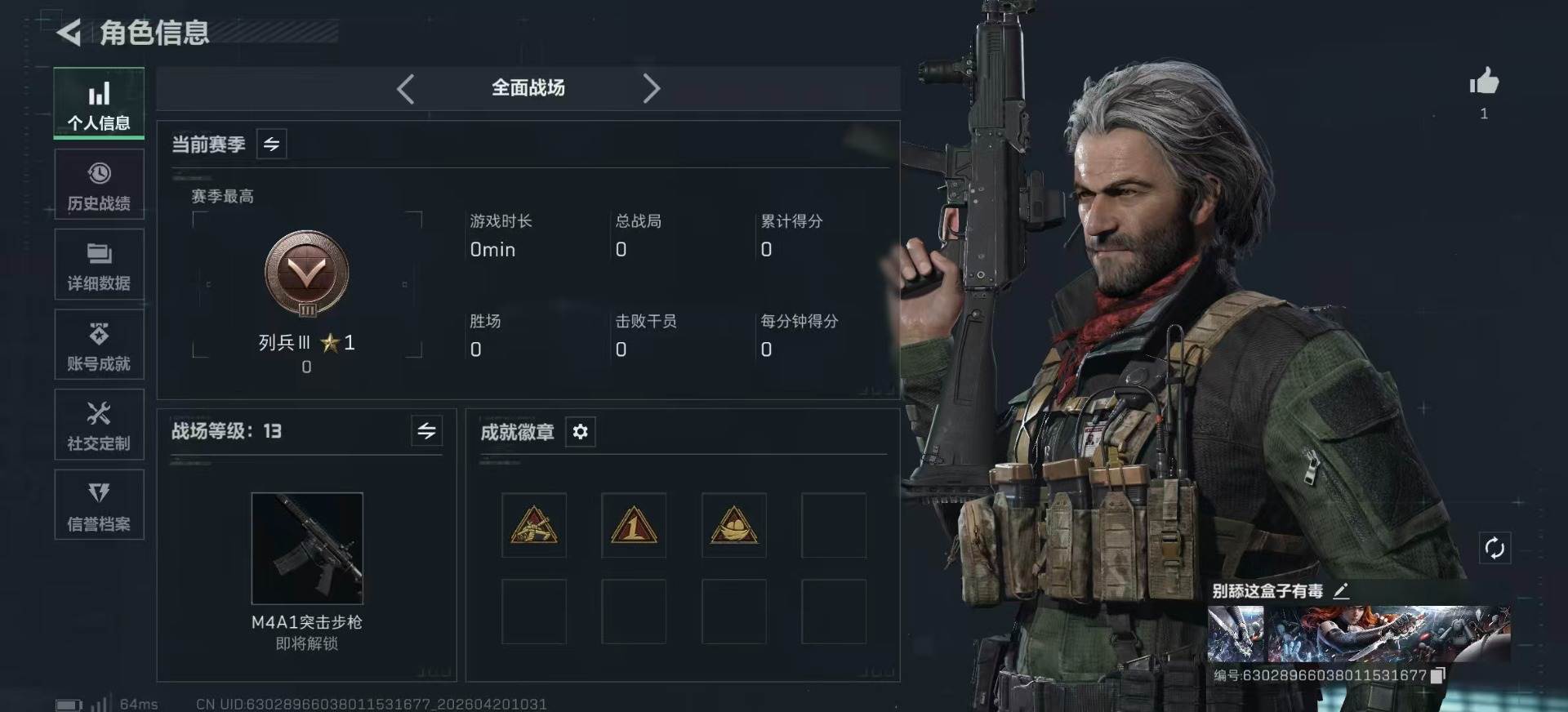
Task: Click the rotate character refresh icon
Action: (1494, 548)
